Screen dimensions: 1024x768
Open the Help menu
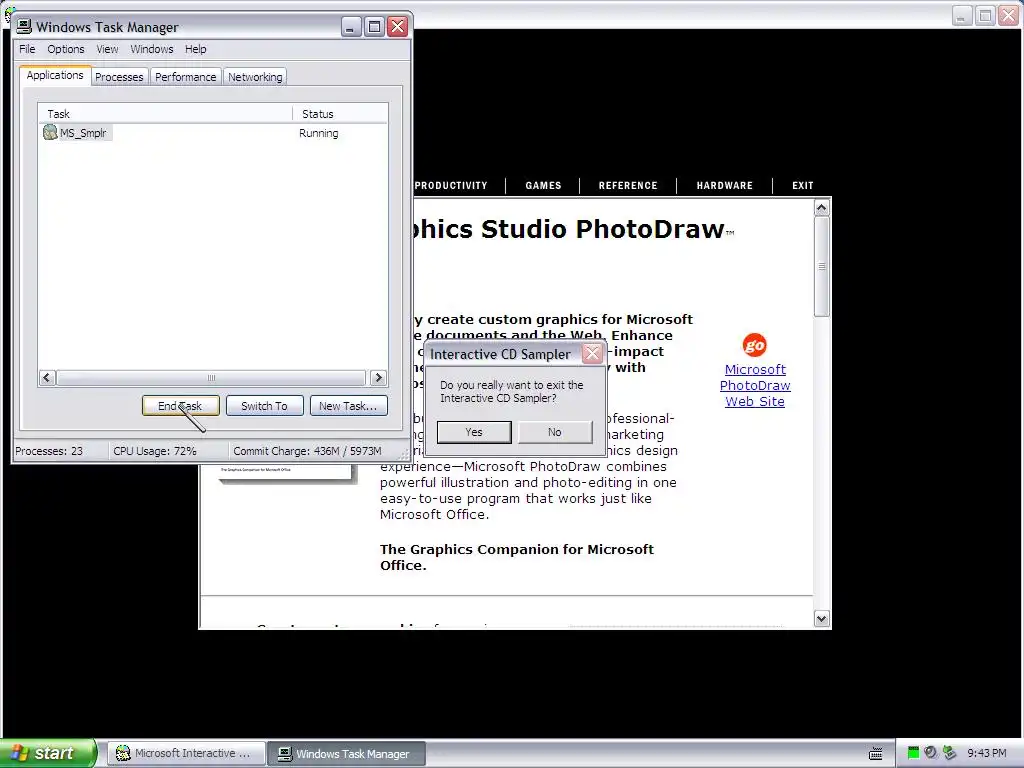point(195,49)
